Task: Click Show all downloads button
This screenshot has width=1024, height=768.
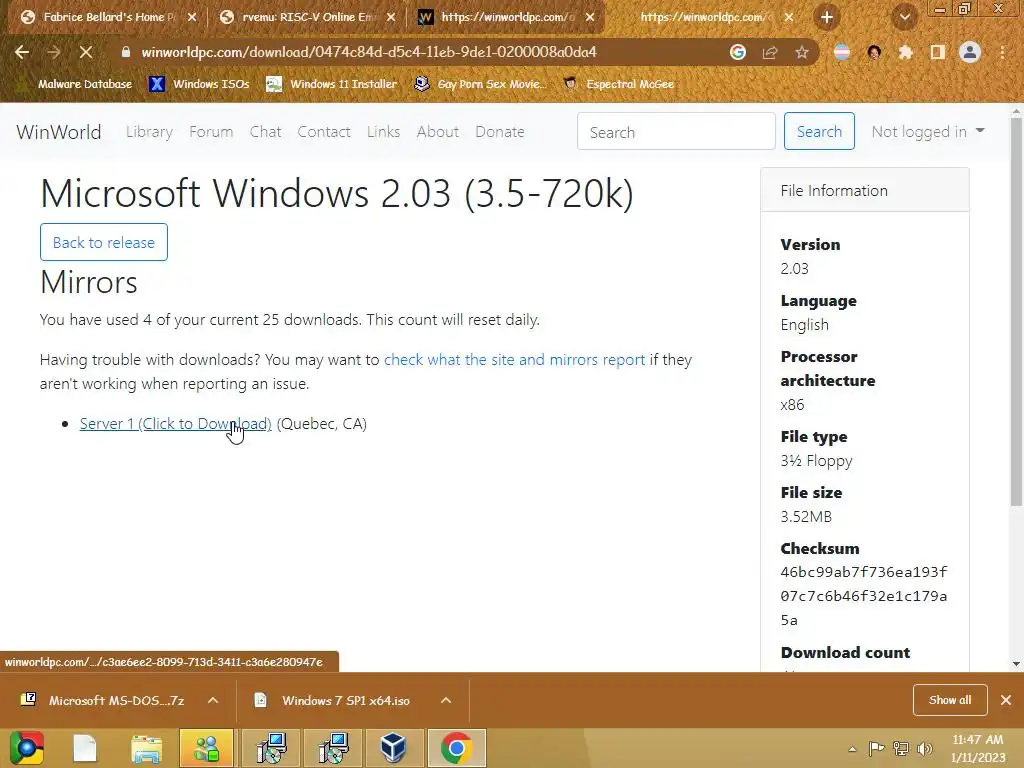Action: click(x=950, y=700)
